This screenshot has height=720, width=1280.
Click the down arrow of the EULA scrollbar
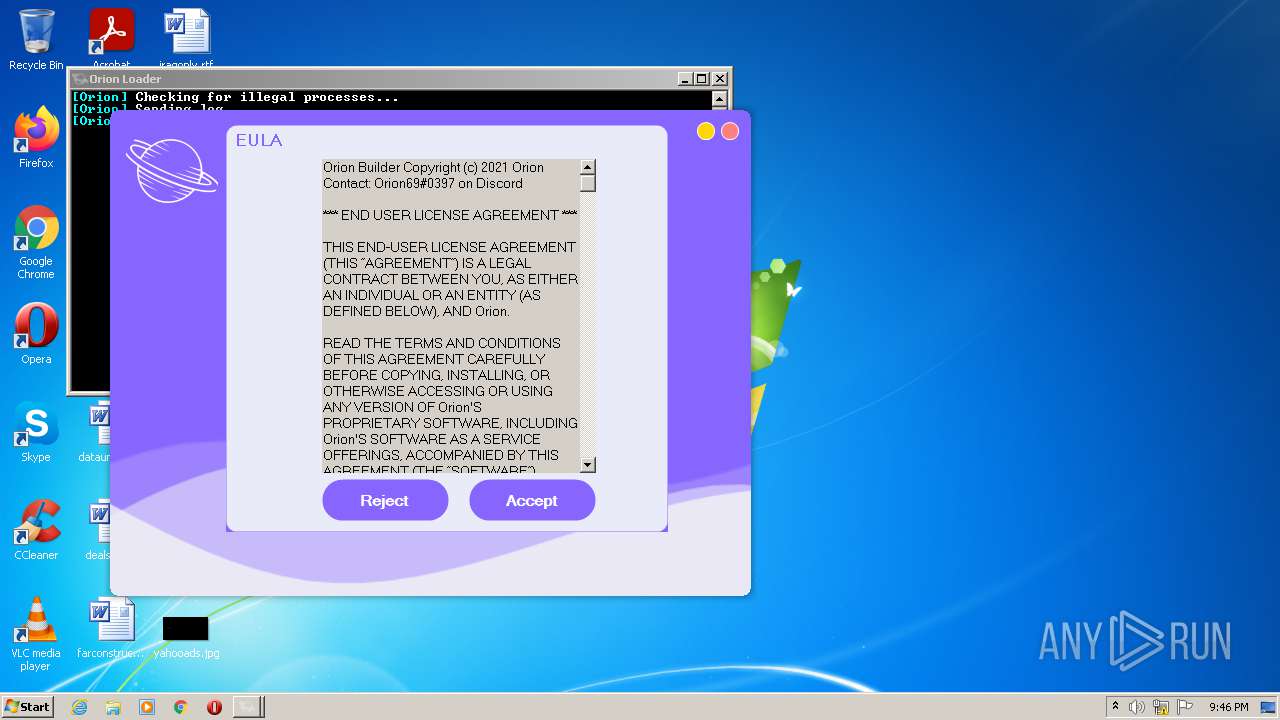(588, 465)
